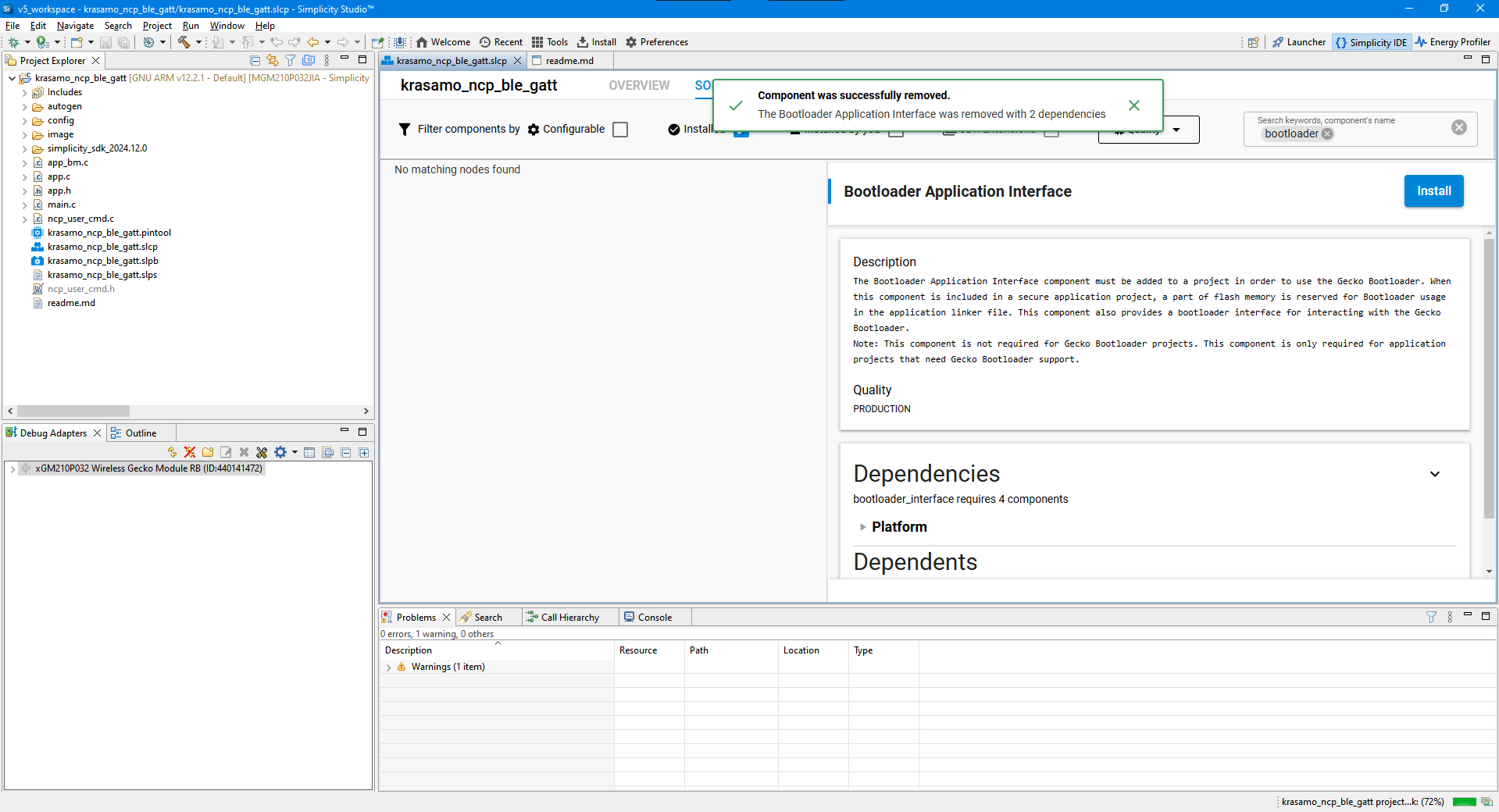Toggle Link with Editor in Project Explorer

[x=273, y=60]
